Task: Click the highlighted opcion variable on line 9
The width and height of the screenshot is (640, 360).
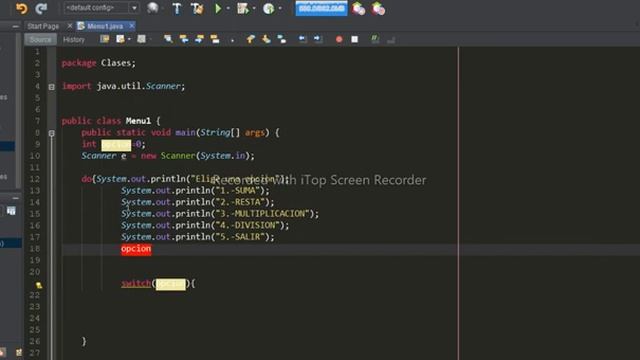Action: [116, 144]
